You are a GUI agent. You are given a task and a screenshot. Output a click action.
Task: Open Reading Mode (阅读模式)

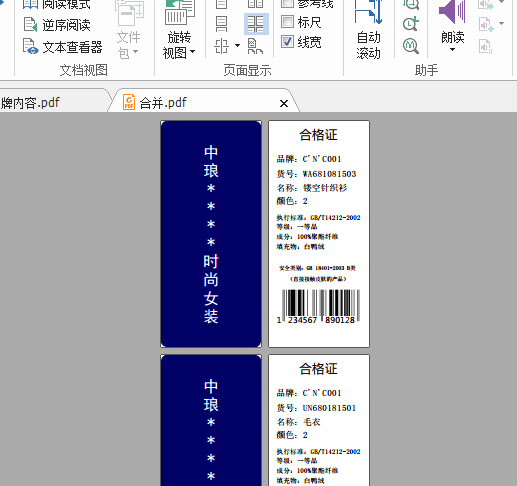[x=57, y=4]
